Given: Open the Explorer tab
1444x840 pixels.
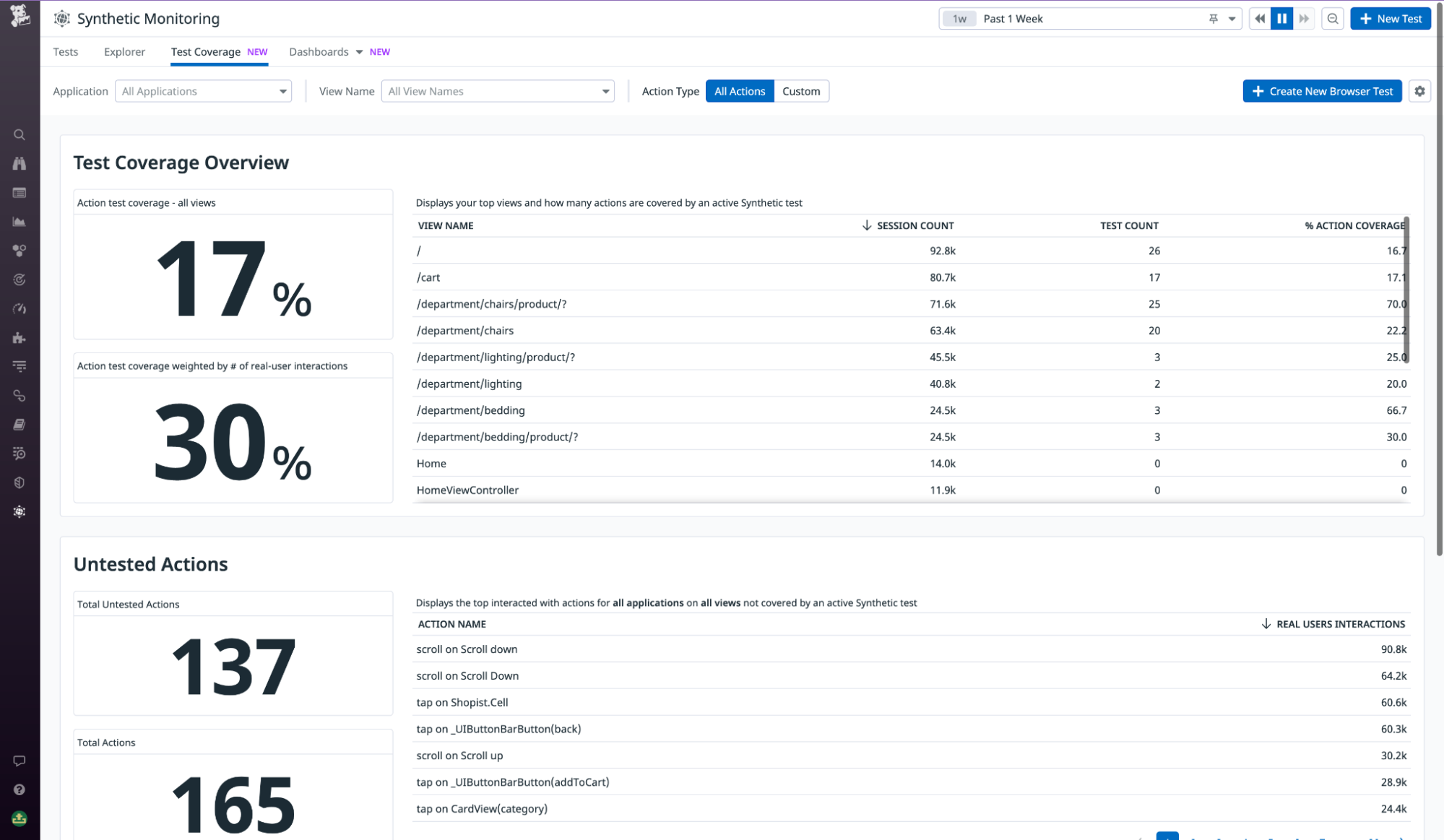Looking at the screenshot, I should point(124,51).
